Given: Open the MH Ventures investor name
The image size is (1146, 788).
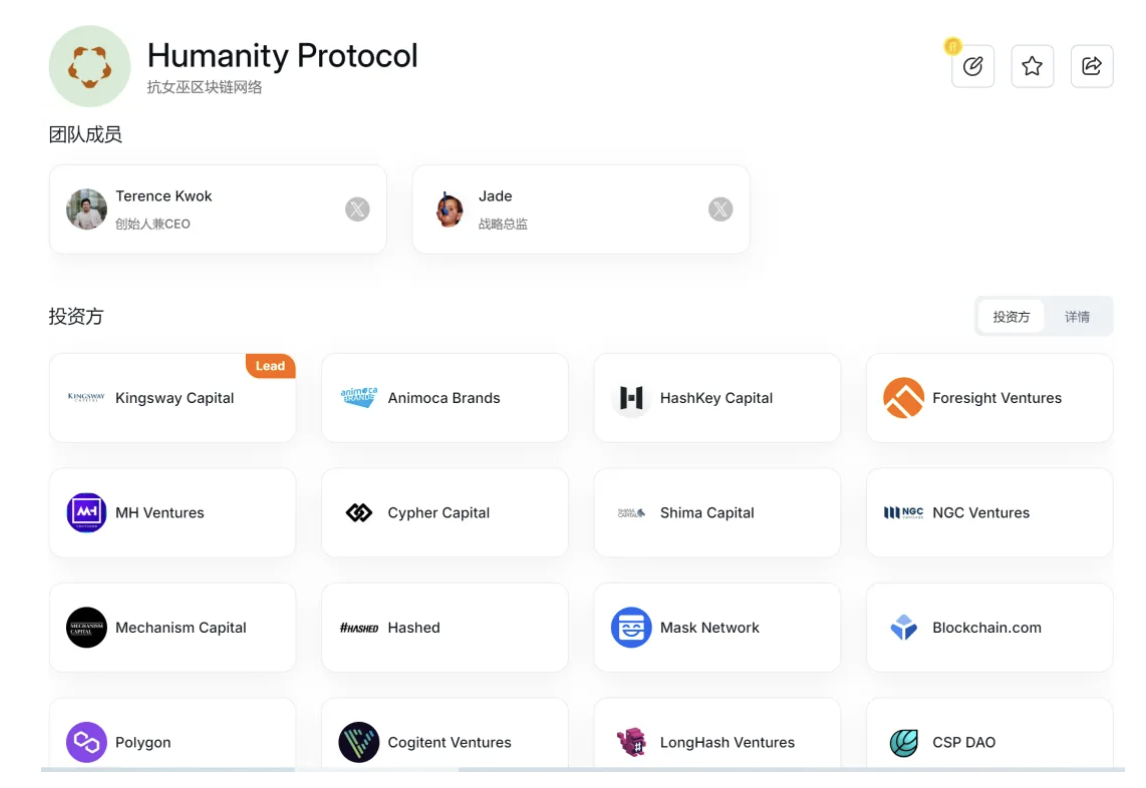Looking at the screenshot, I should tap(159, 513).
